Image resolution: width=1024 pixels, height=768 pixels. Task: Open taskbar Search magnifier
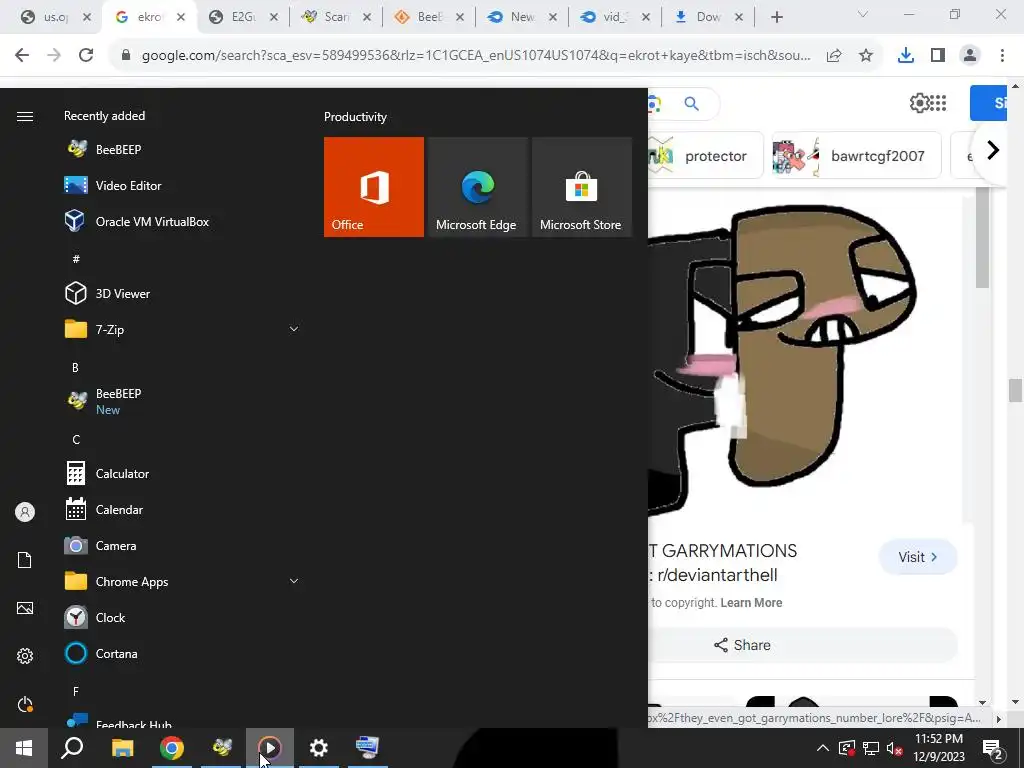click(72, 748)
